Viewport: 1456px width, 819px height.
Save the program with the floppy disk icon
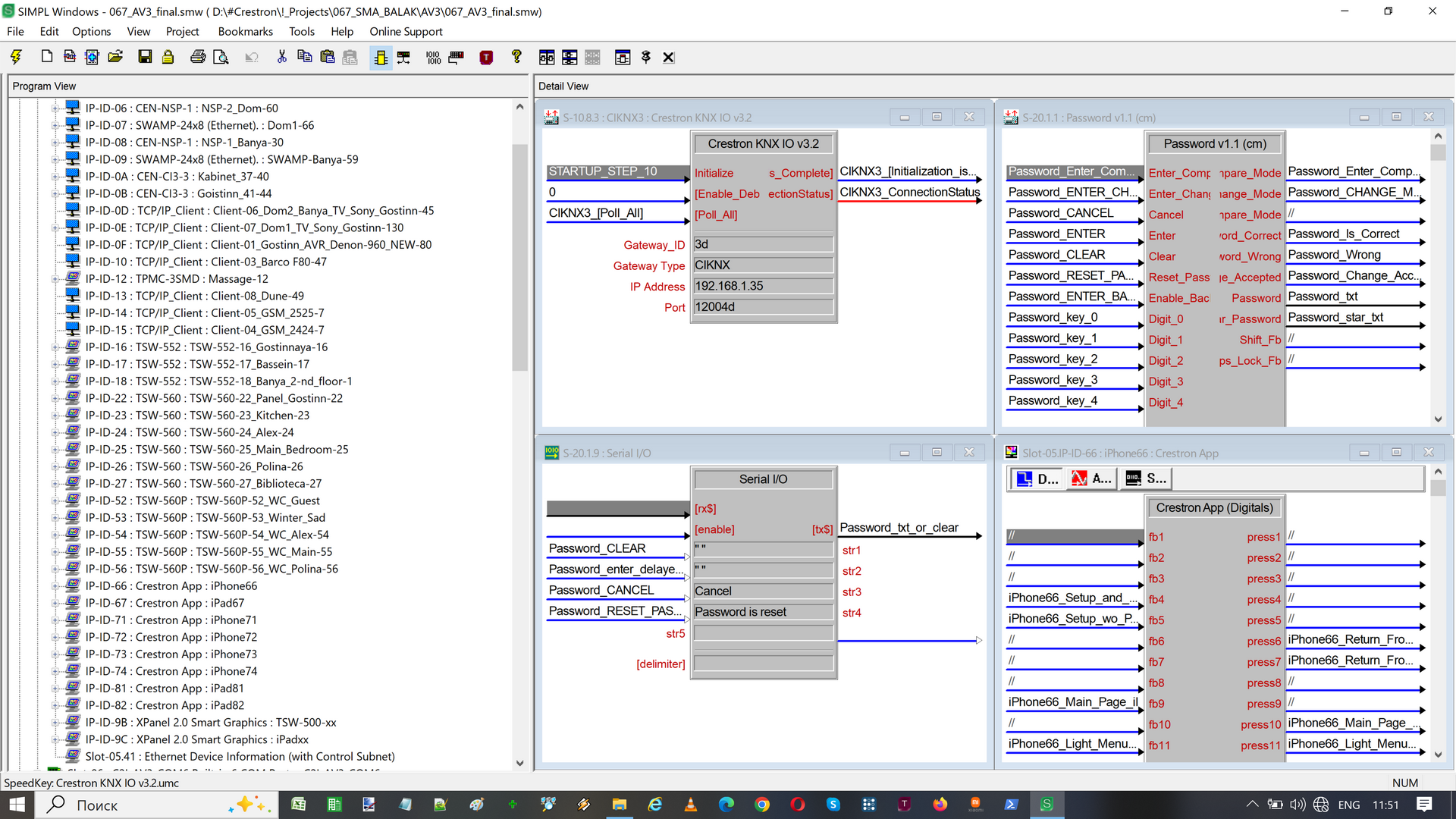pos(145,57)
